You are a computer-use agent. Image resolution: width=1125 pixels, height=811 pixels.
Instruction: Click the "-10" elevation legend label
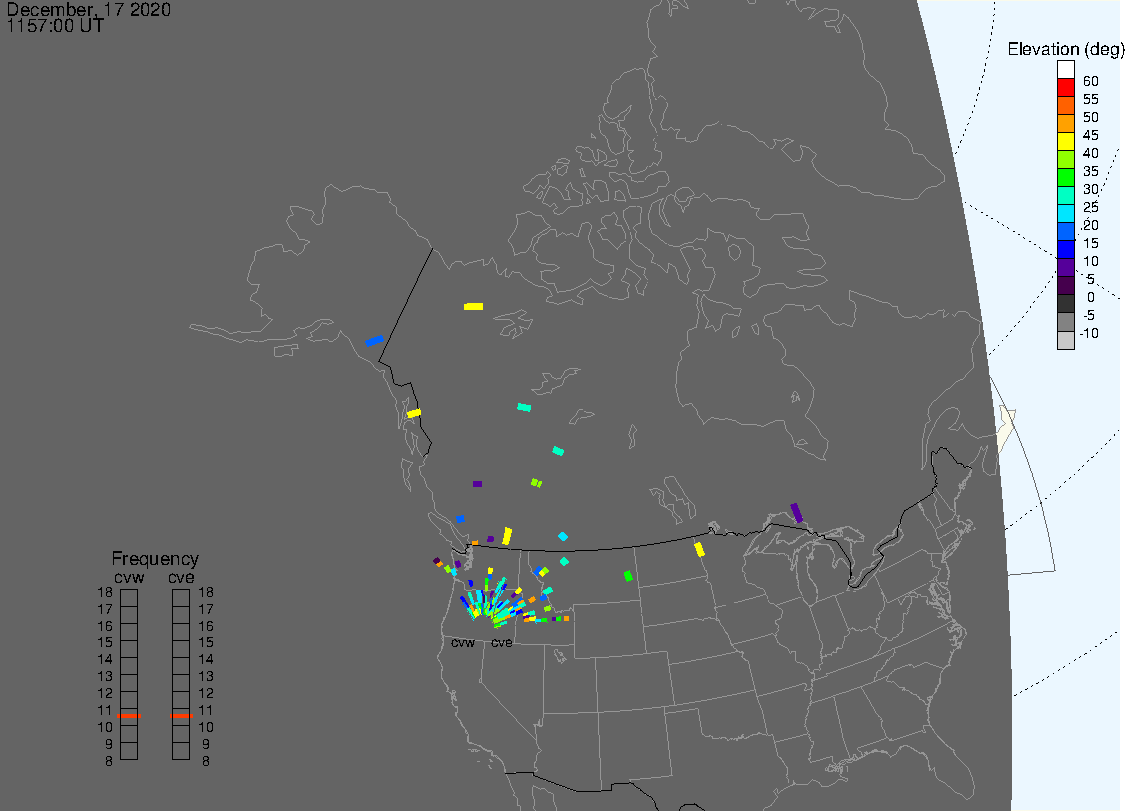(1088, 333)
